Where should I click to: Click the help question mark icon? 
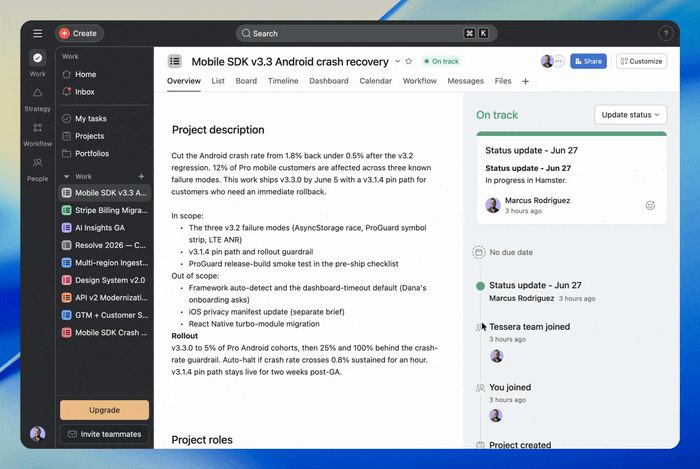coord(666,33)
